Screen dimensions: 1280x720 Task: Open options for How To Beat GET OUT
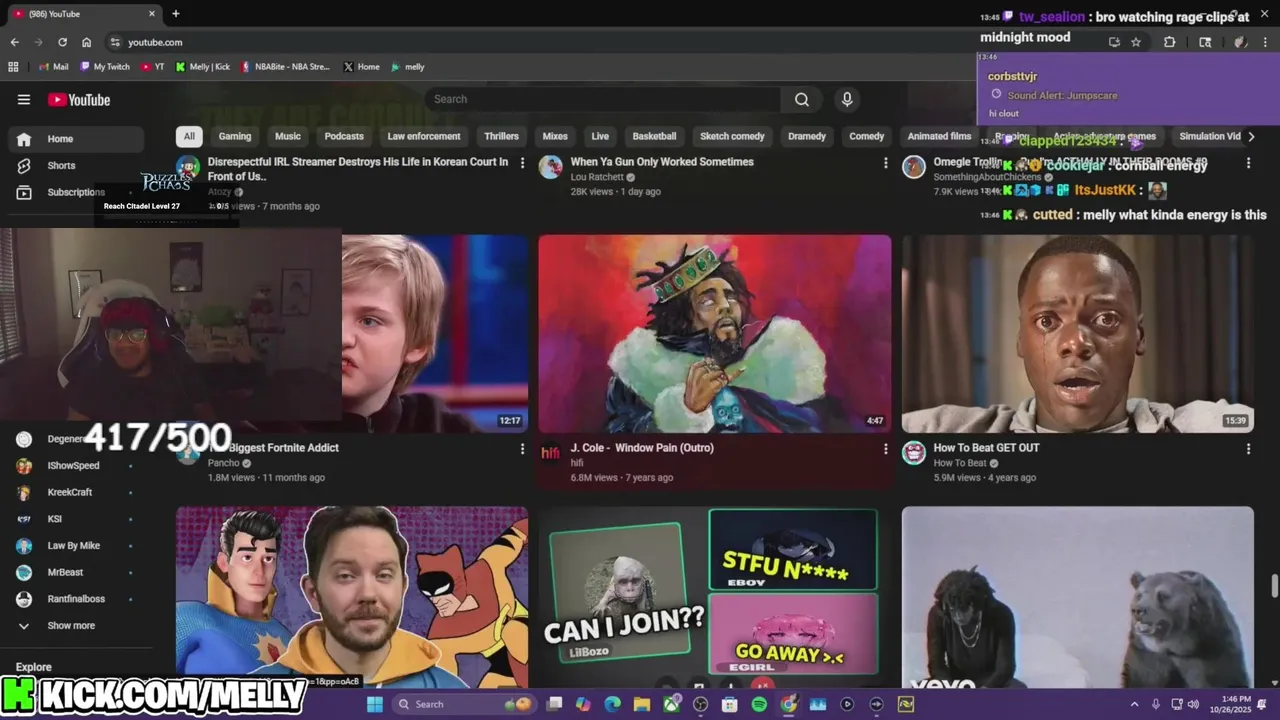(x=1248, y=449)
